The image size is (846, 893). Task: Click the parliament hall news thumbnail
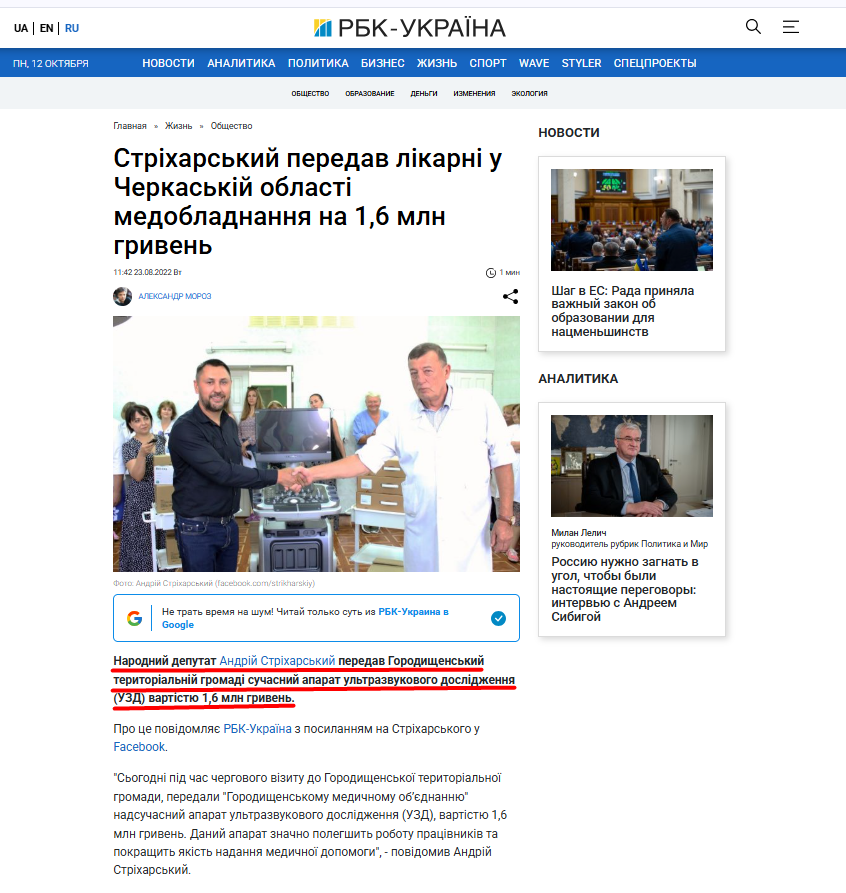pyautogui.click(x=631, y=220)
